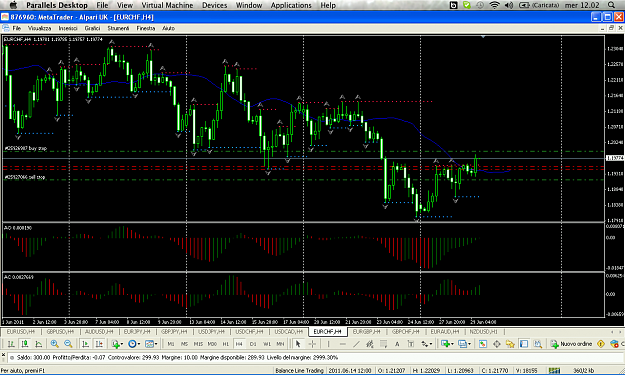The image size is (625, 375).
Task: Open the Navigator star-folder icon
Action: (x=510, y=344)
